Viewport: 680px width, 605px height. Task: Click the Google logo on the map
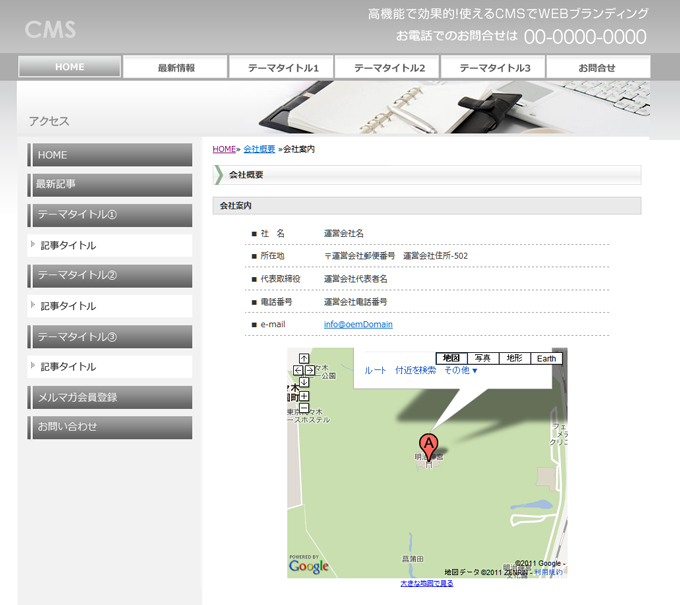tap(308, 566)
